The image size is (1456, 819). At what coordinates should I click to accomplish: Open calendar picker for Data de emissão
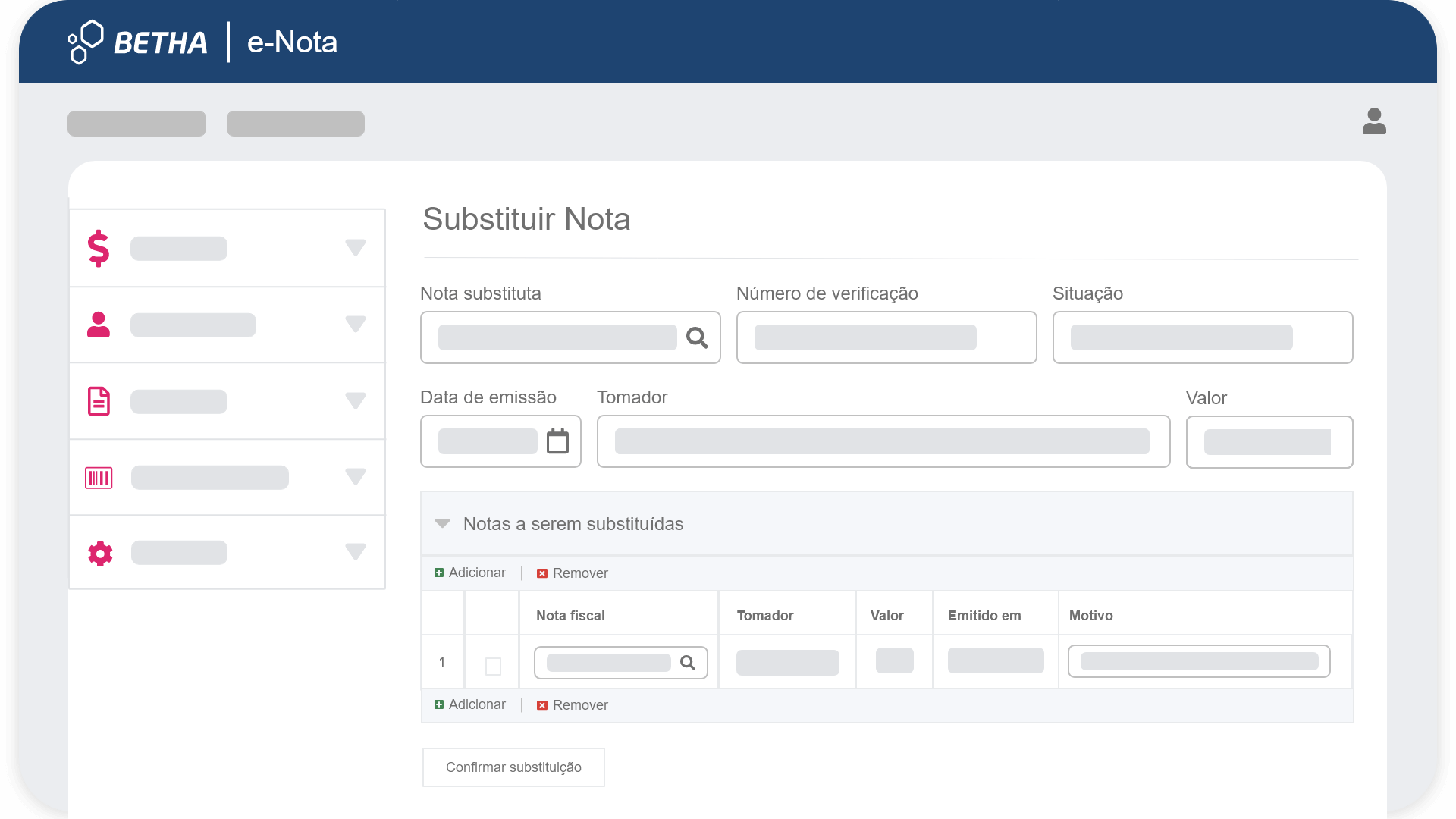click(x=557, y=441)
